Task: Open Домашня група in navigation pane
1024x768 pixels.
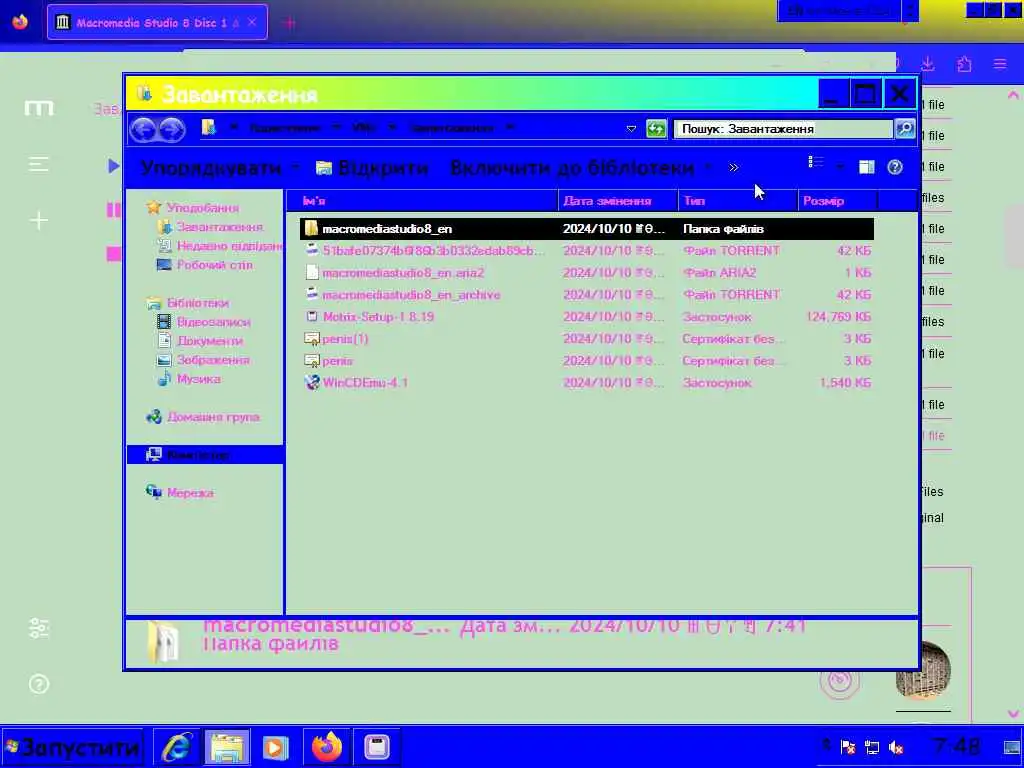Action: (203, 417)
